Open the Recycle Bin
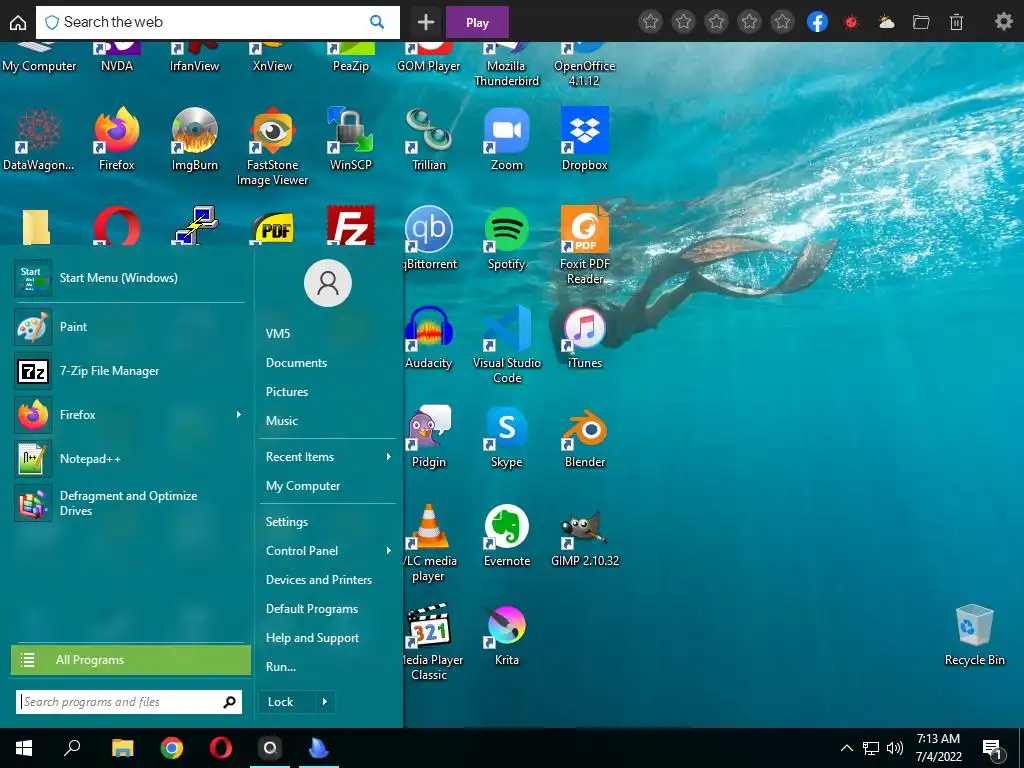Screen dimensions: 1024x768 (x=974, y=635)
